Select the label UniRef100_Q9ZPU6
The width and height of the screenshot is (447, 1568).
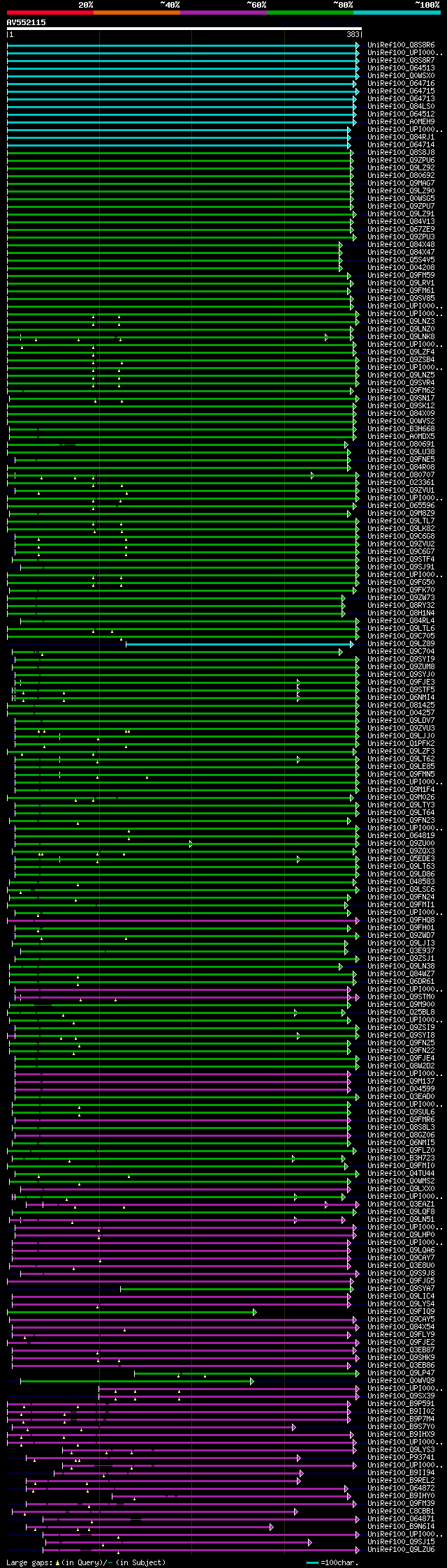401,160
